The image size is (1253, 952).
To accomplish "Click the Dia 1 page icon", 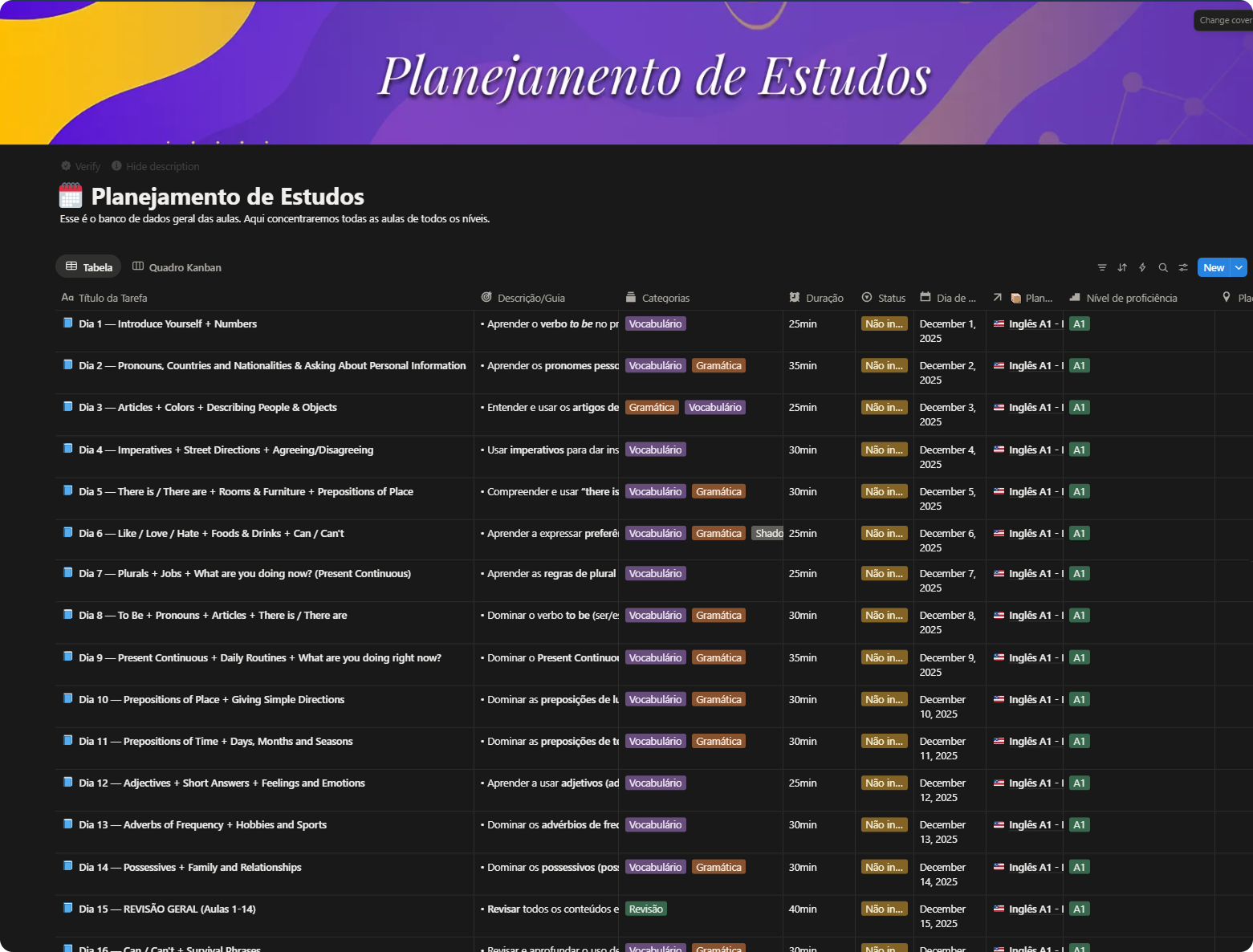I will [x=68, y=323].
